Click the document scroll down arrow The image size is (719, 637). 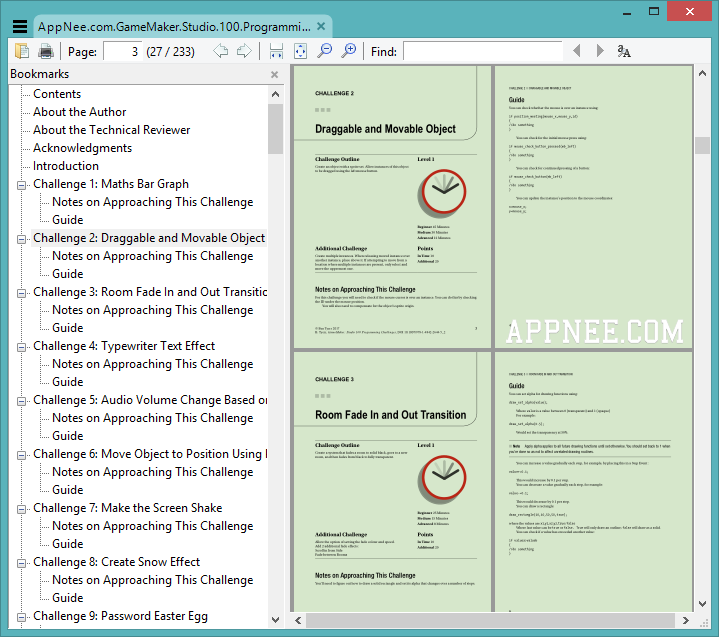point(702,604)
